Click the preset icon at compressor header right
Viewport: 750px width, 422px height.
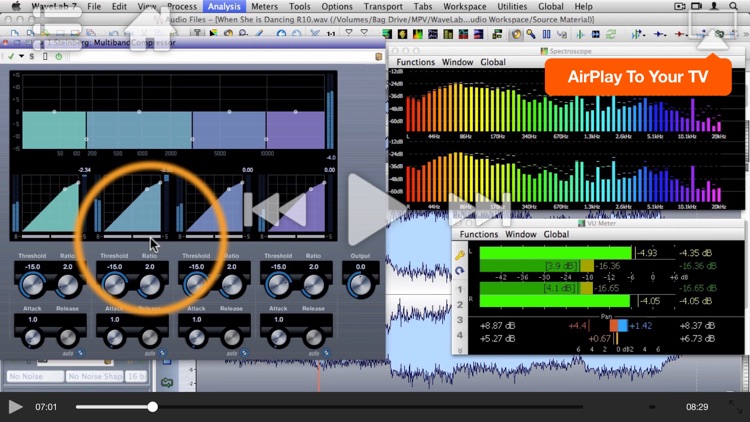click(x=379, y=56)
